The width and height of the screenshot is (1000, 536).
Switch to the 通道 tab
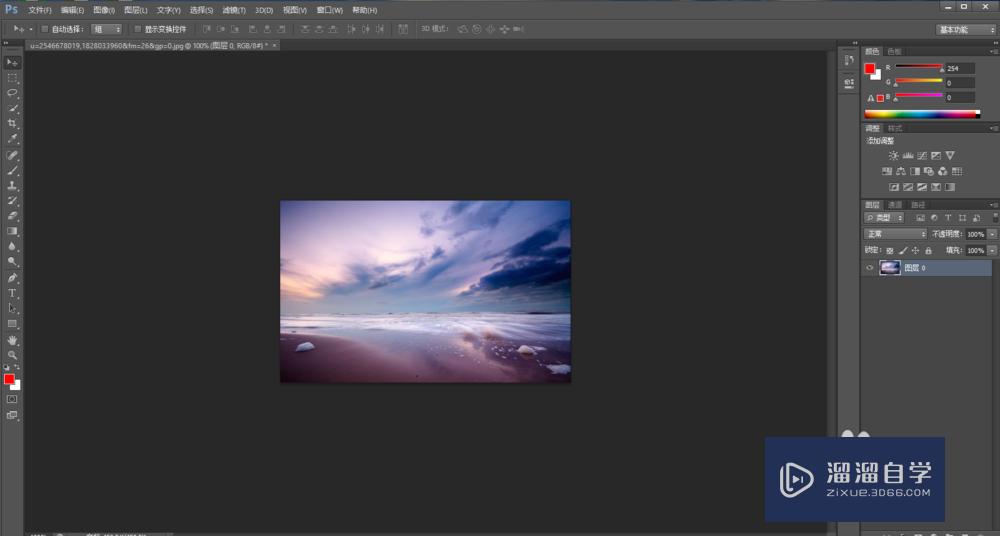click(895, 205)
